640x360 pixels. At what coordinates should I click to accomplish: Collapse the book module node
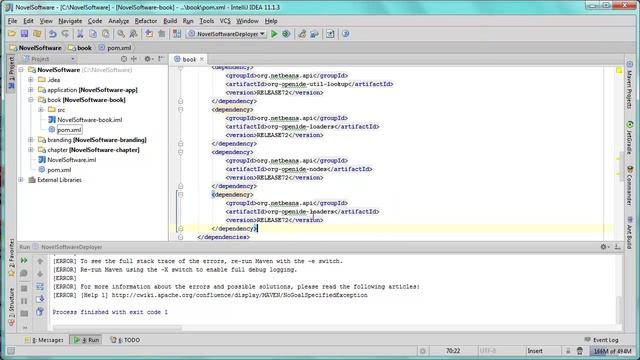tap(31, 100)
